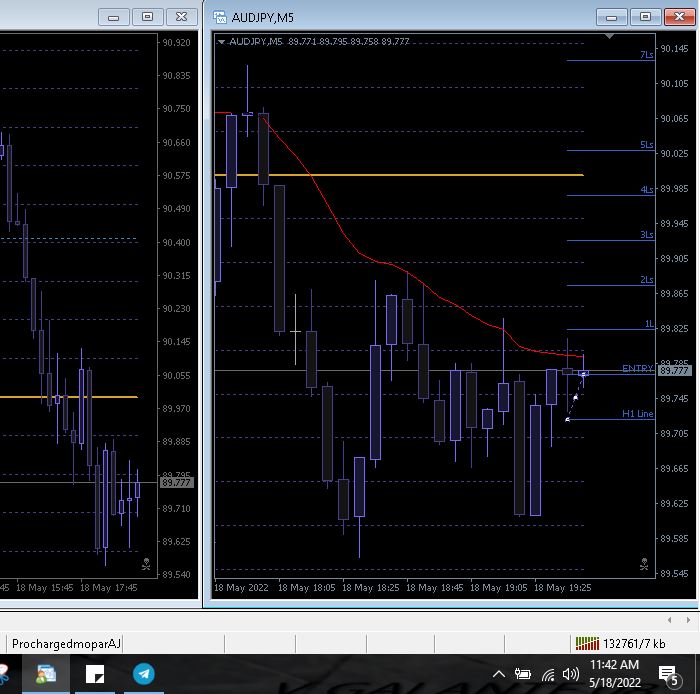Viewport: 700px width, 694px height.
Task: Expand the AUDJPY,M5 chart header triangle
Action: [x=221, y=41]
